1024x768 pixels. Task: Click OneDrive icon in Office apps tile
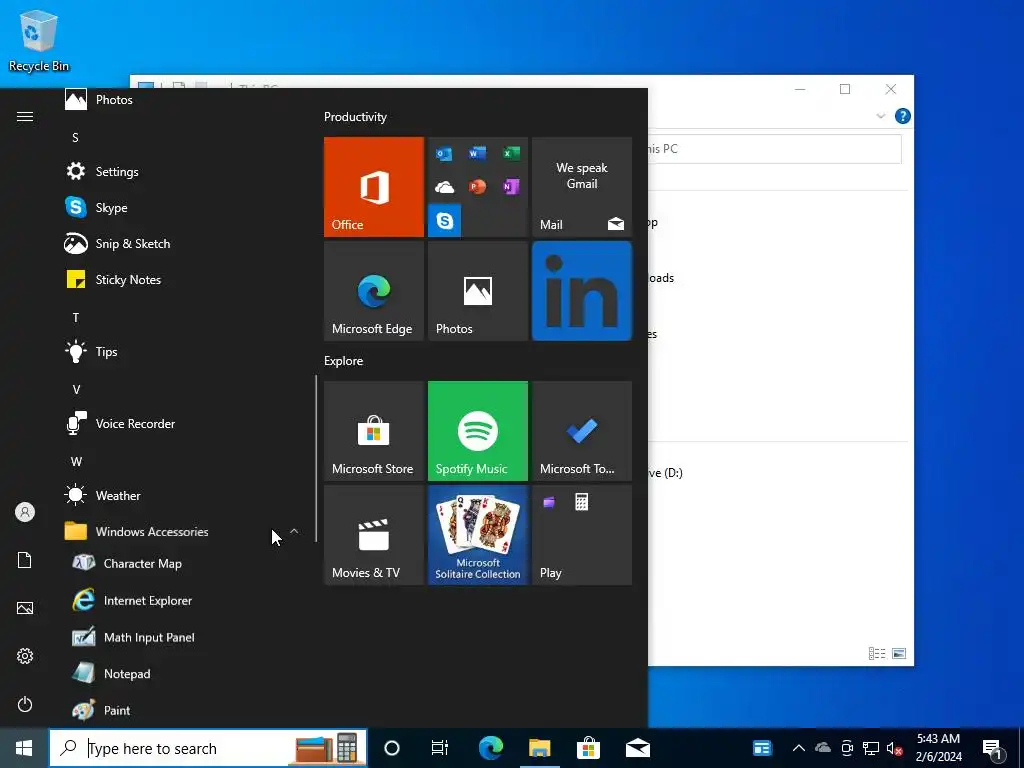pyautogui.click(x=445, y=187)
